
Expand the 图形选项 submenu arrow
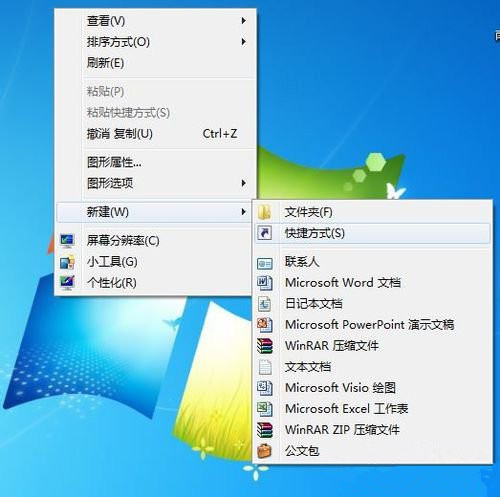pos(244,183)
